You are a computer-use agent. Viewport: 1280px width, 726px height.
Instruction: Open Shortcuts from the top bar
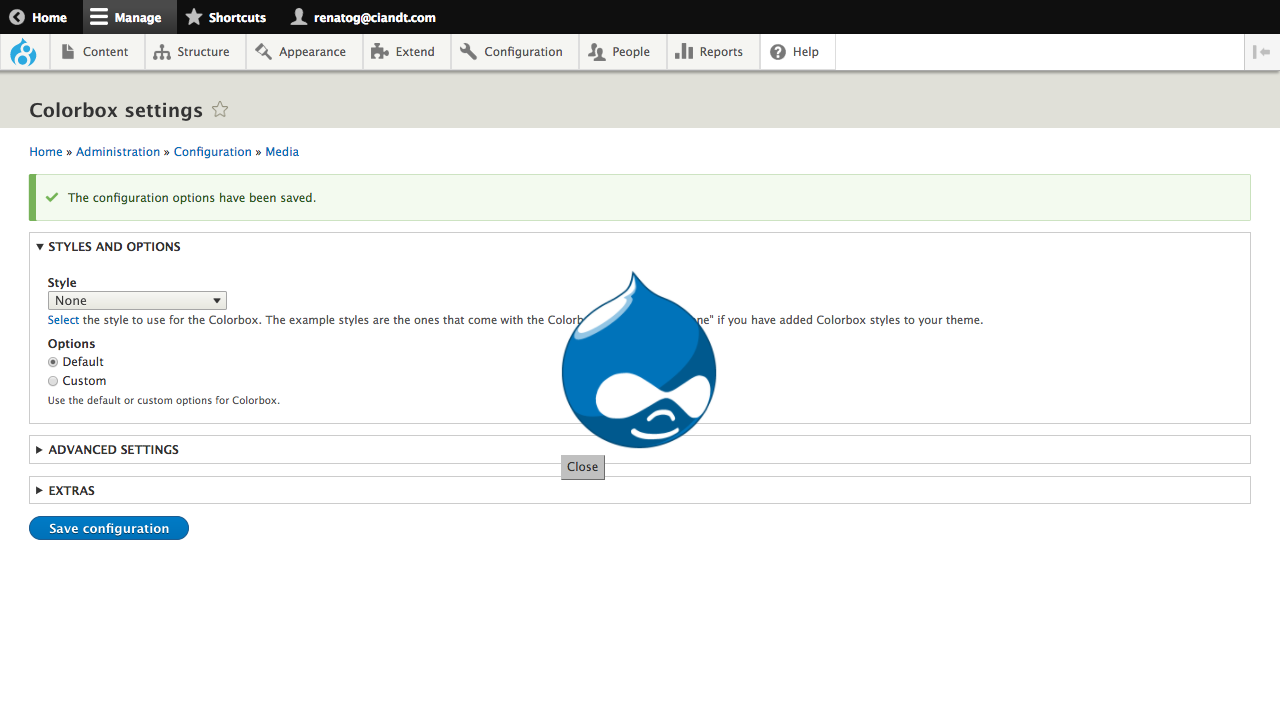(226, 17)
